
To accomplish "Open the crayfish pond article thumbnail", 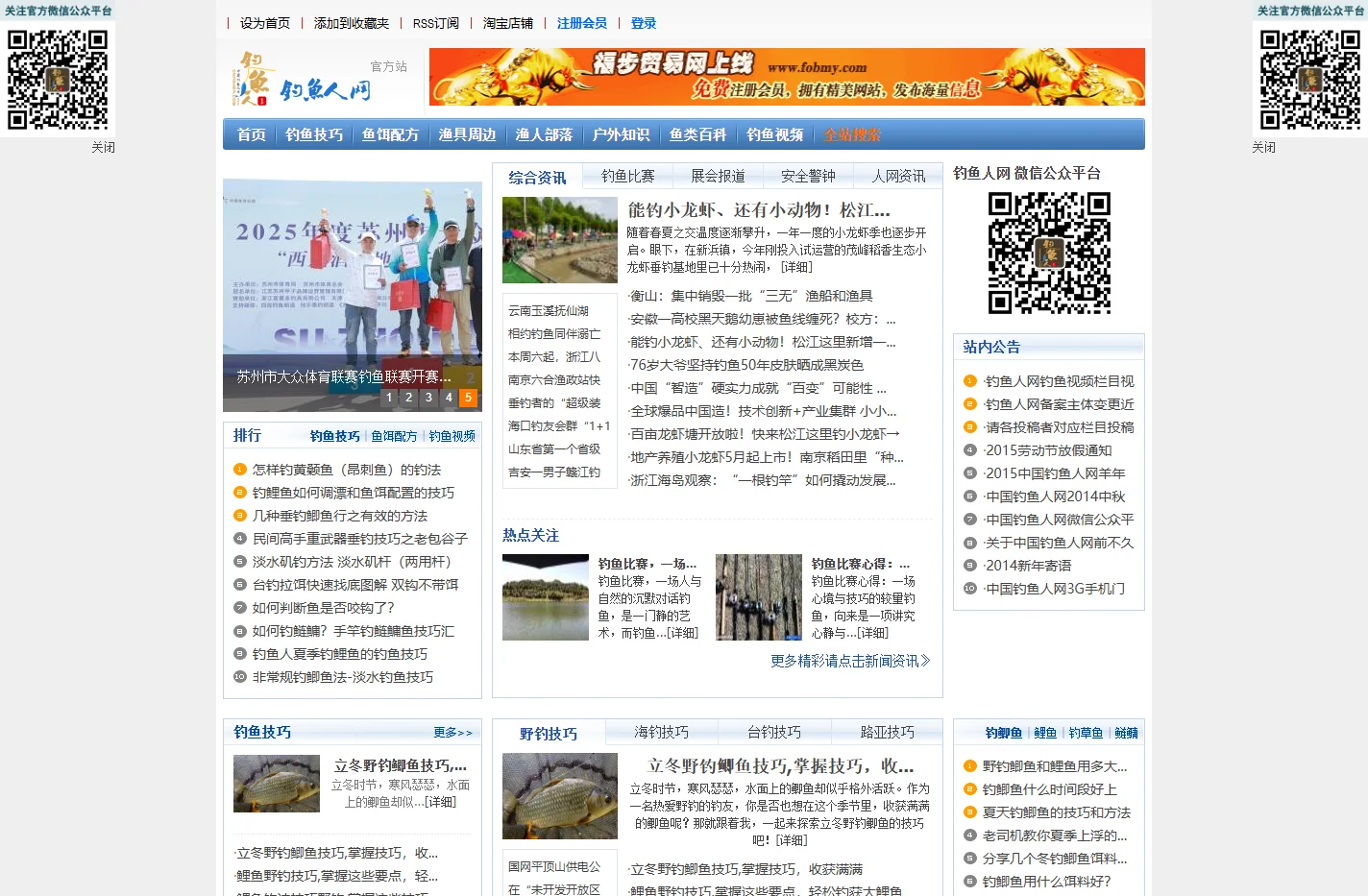I will coord(560,240).
